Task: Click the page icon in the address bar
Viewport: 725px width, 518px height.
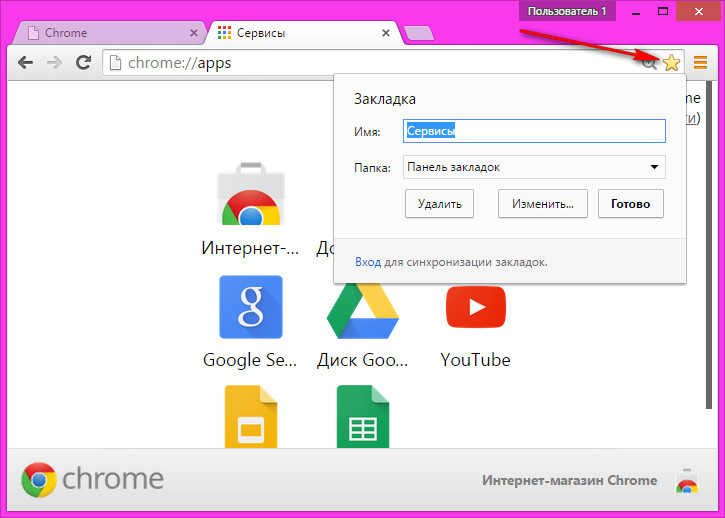Action: 115,63
